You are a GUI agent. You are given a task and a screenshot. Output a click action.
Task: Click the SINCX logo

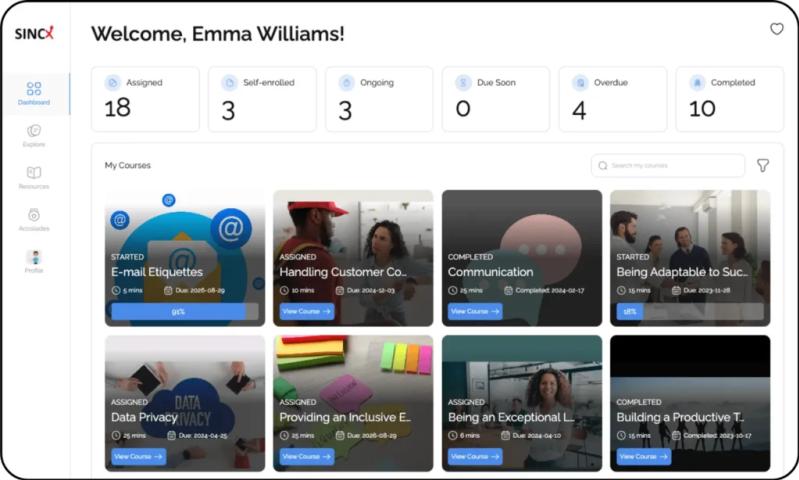pos(34,33)
